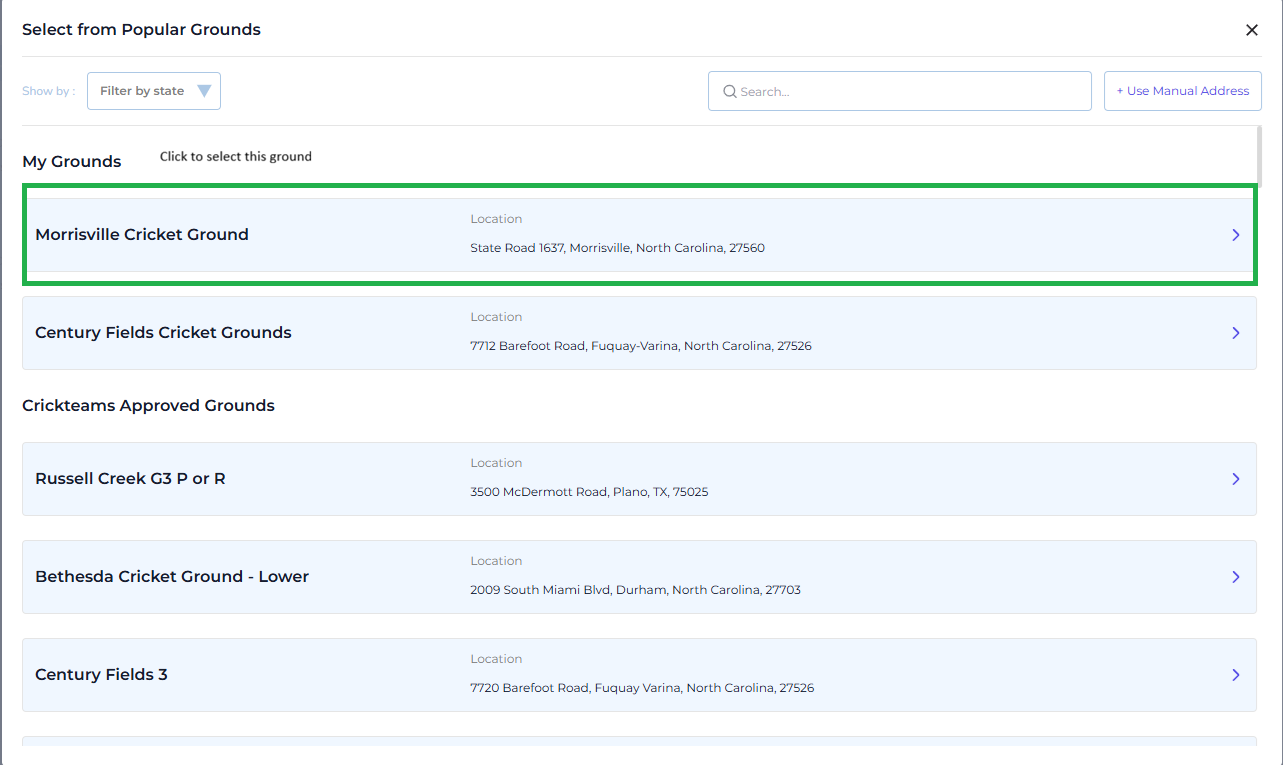Click address 3500 McDermott Road, Plano
This screenshot has height=765, width=1283.
point(589,492)
